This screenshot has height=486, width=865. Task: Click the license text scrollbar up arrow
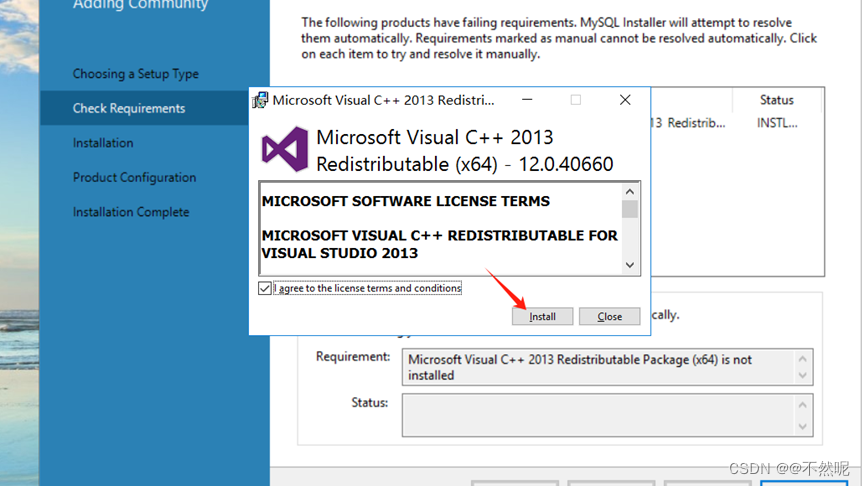(x=629, y=191)
